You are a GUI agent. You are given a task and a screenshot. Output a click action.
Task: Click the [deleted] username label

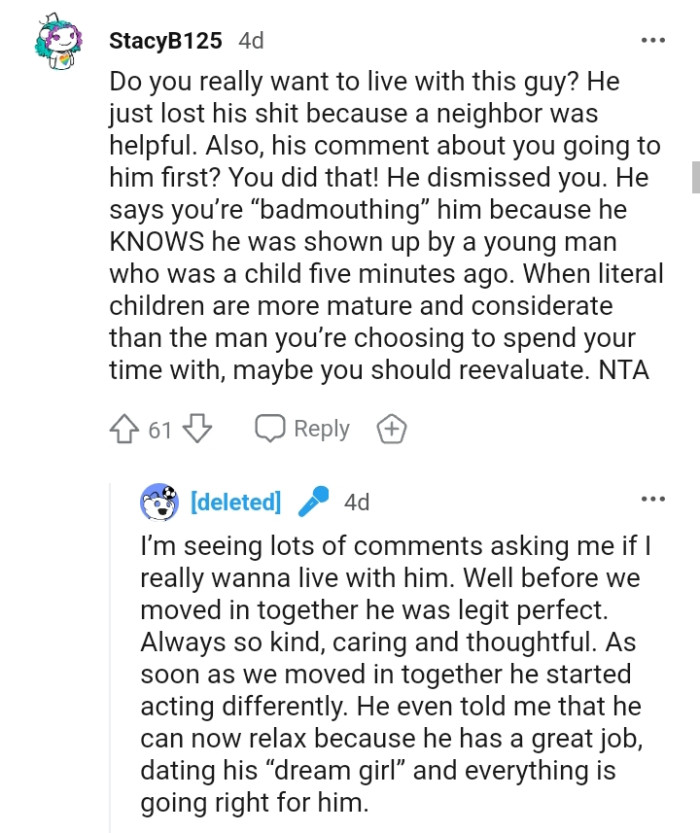[235, 501]
